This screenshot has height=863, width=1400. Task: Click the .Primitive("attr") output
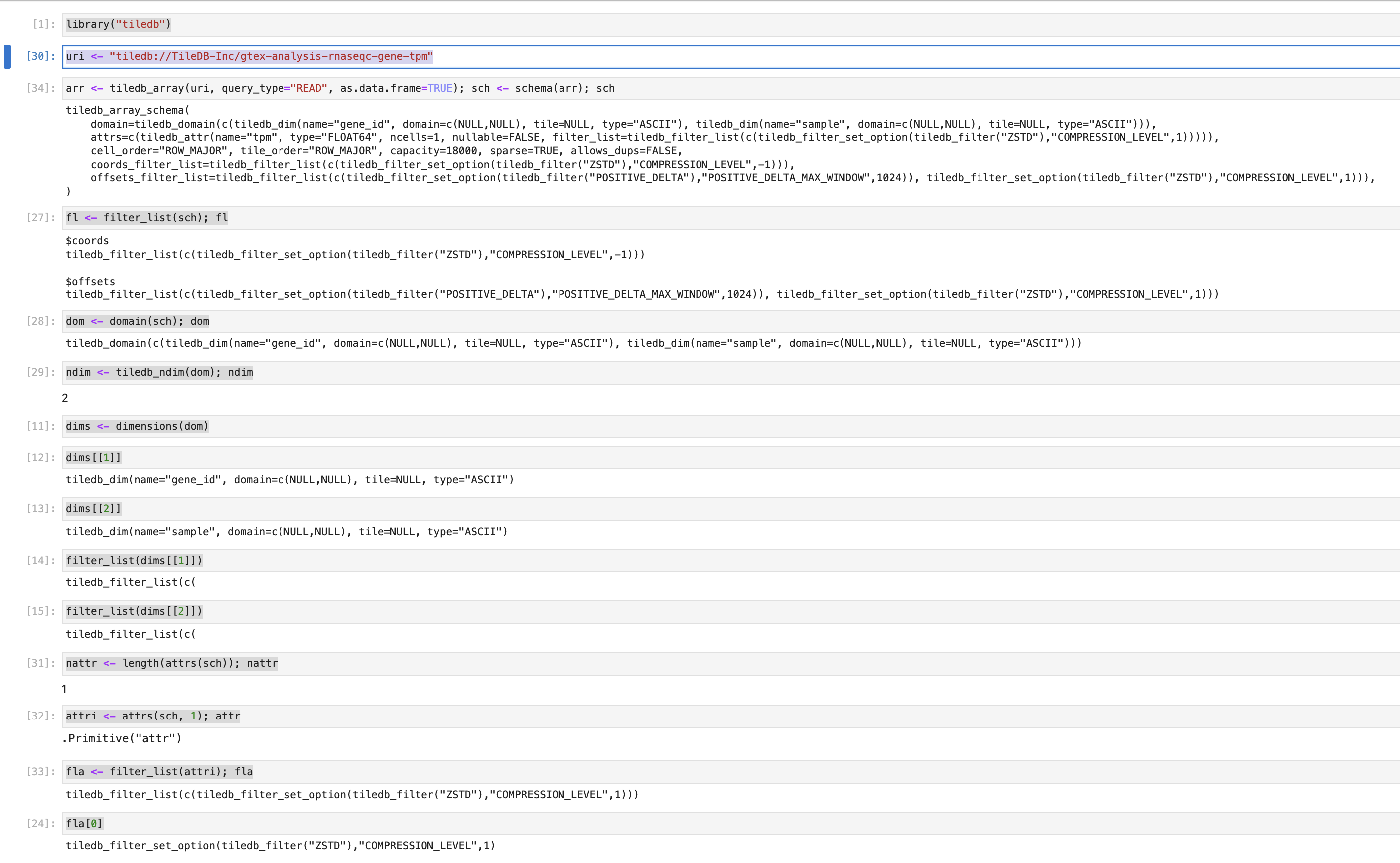[122, 738]
